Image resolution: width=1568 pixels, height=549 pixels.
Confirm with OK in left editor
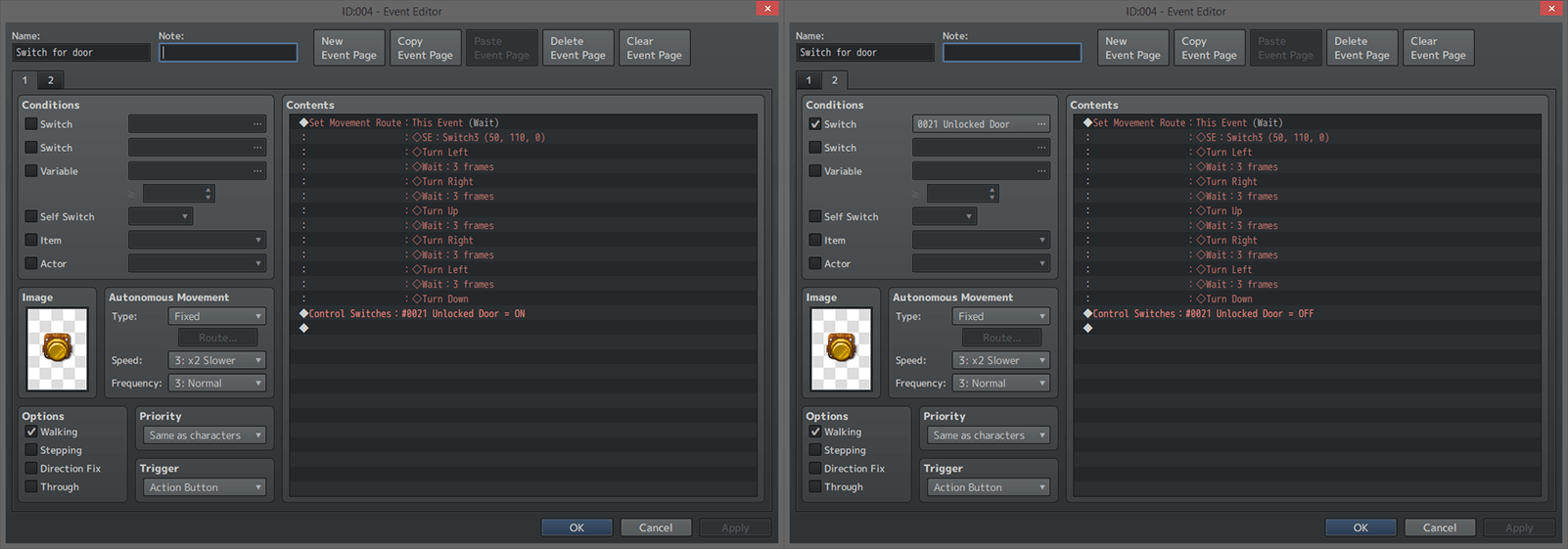(x=577, y=527)
